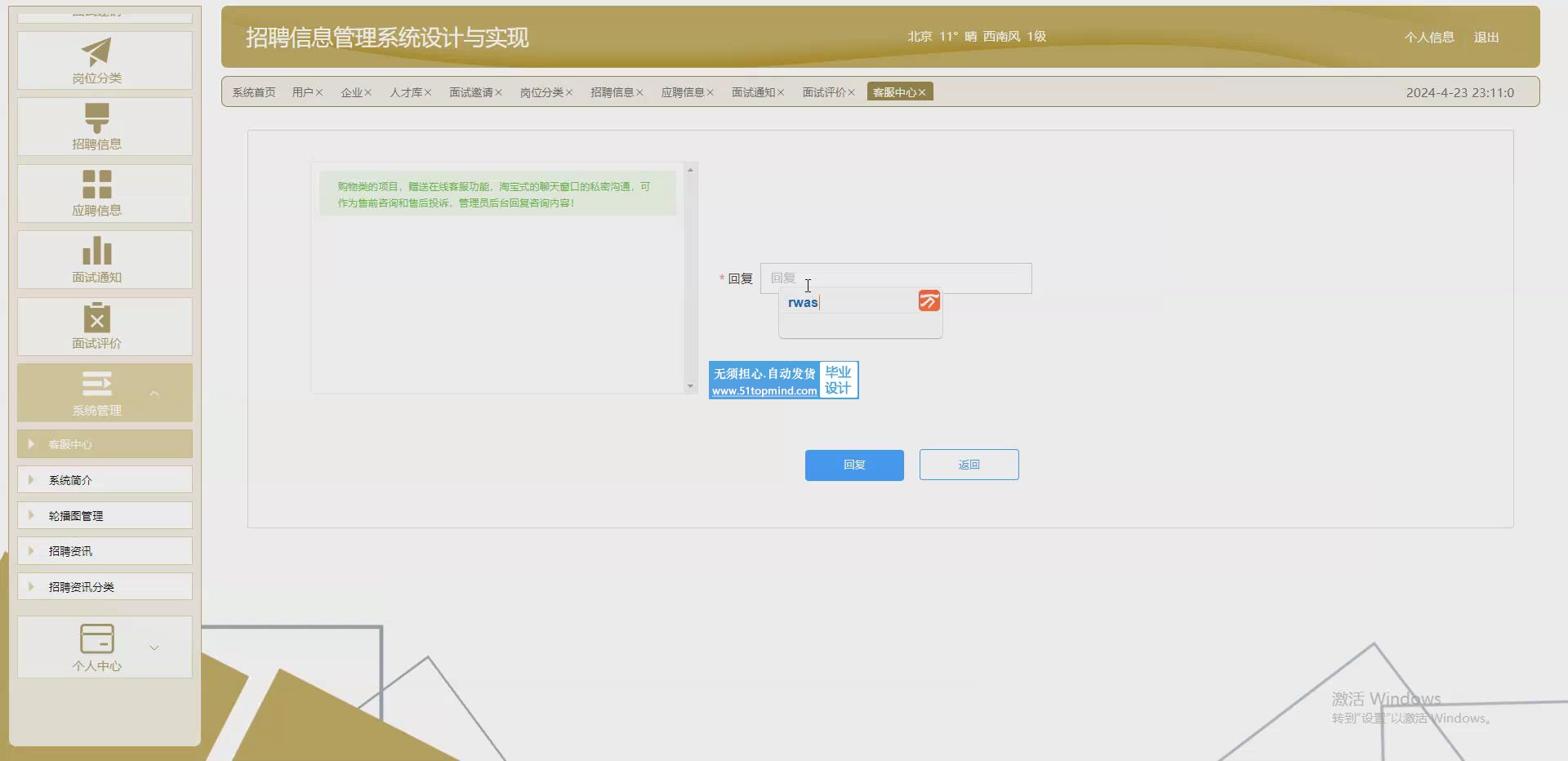Open 招聘信息 via brush icon
The image size is (1568, 761).
[x=96, y=118]
